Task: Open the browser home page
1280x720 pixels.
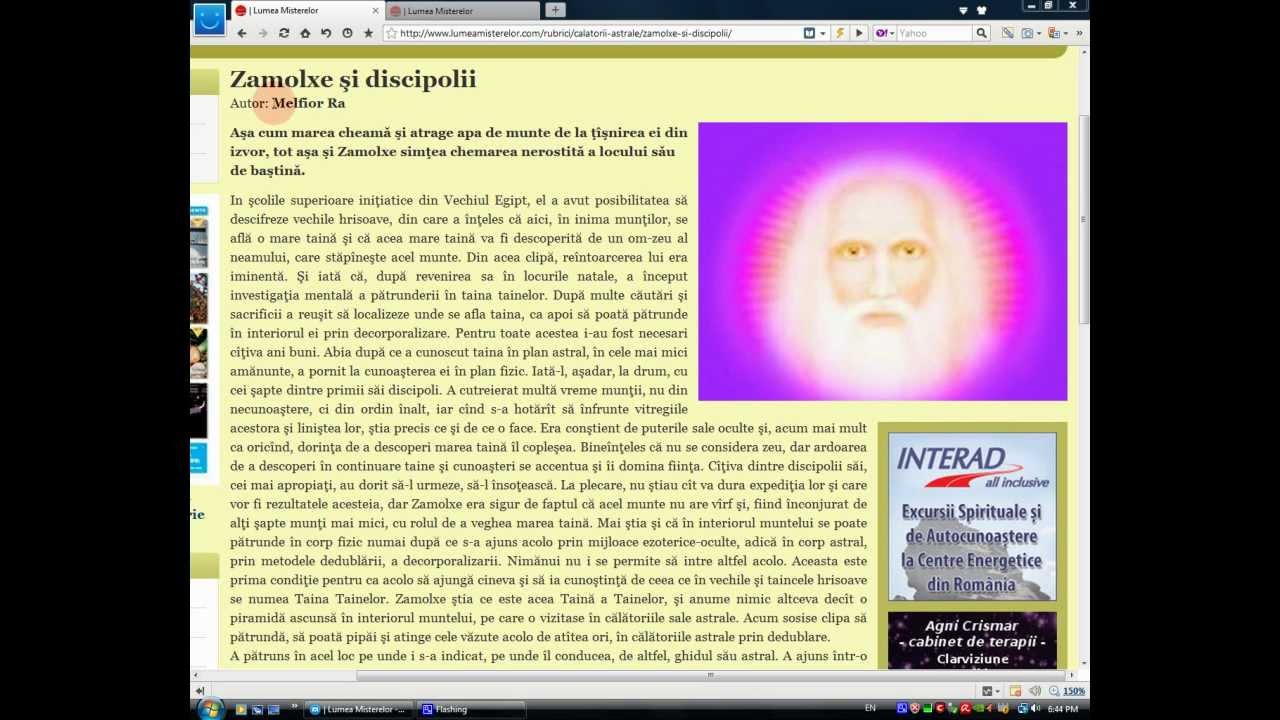Action: [305, 33]
